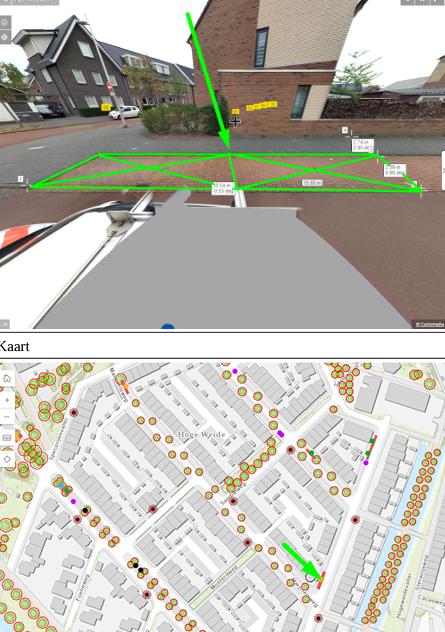Select the yellow 50 speed label
Image resolution: width=445 pixels, height=632 pixels.
pos(106,107)
